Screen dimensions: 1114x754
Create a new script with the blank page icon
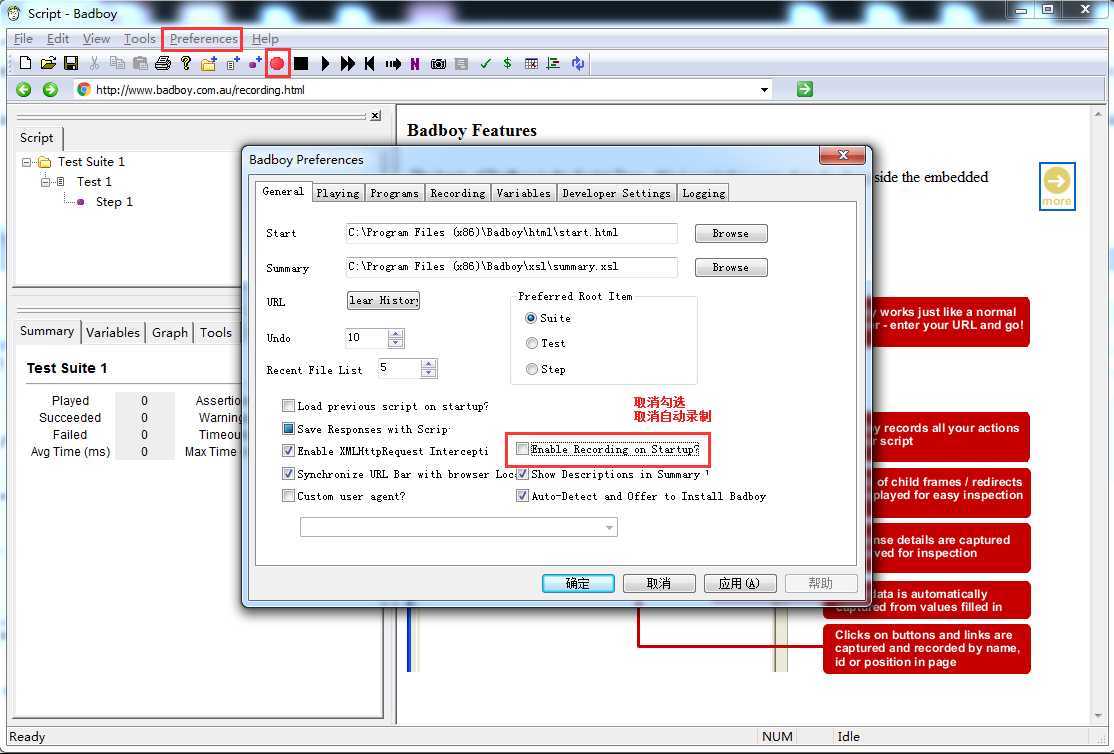(26, 63)
